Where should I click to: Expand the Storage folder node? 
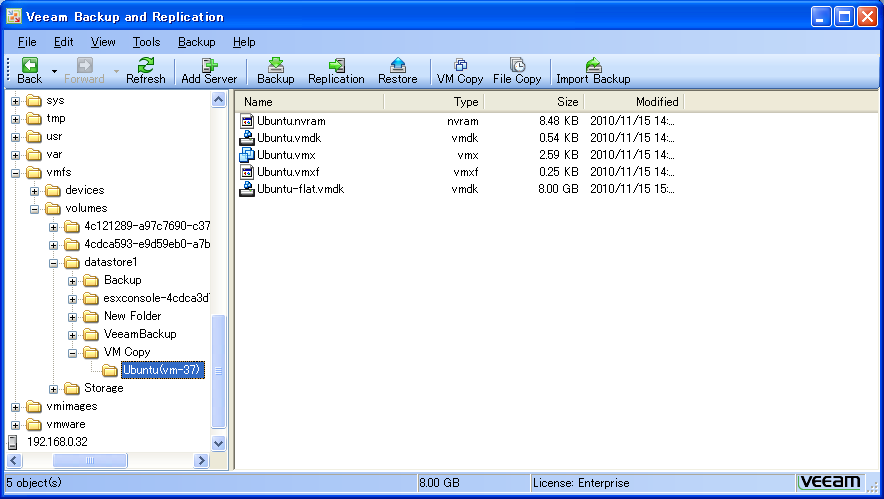click(54, 390)
